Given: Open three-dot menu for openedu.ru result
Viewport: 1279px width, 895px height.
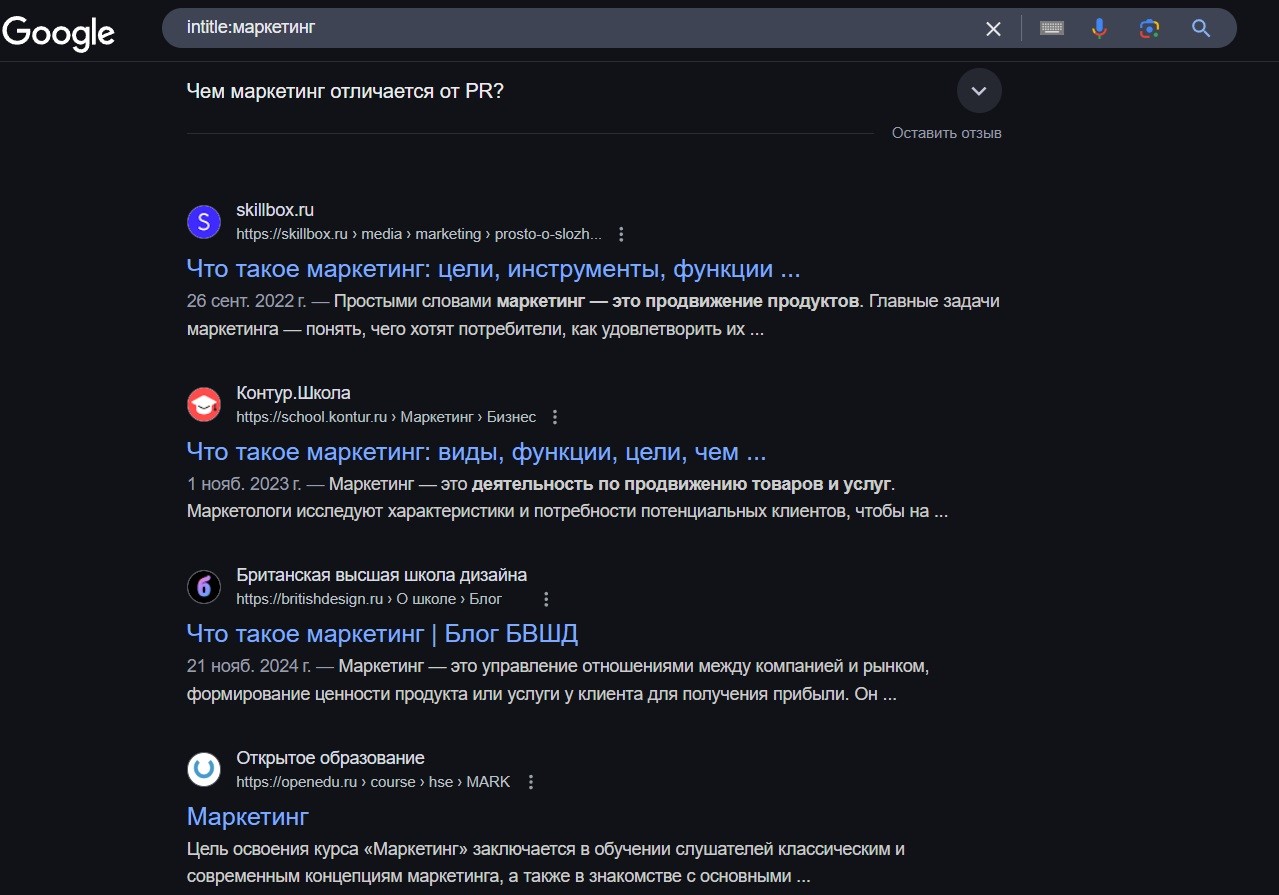Looking at the screenshot, I should [531, 782].
